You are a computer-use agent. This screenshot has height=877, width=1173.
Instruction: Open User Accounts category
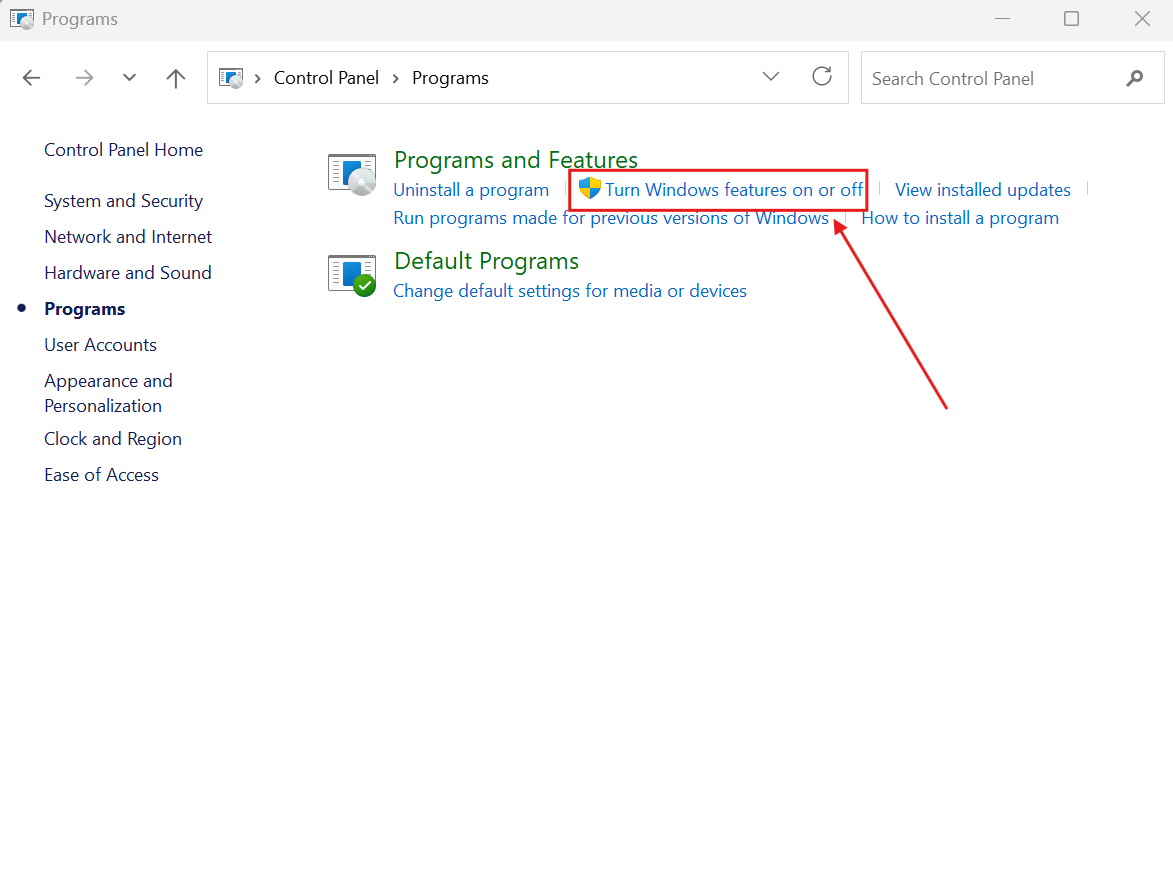(100, 345)
